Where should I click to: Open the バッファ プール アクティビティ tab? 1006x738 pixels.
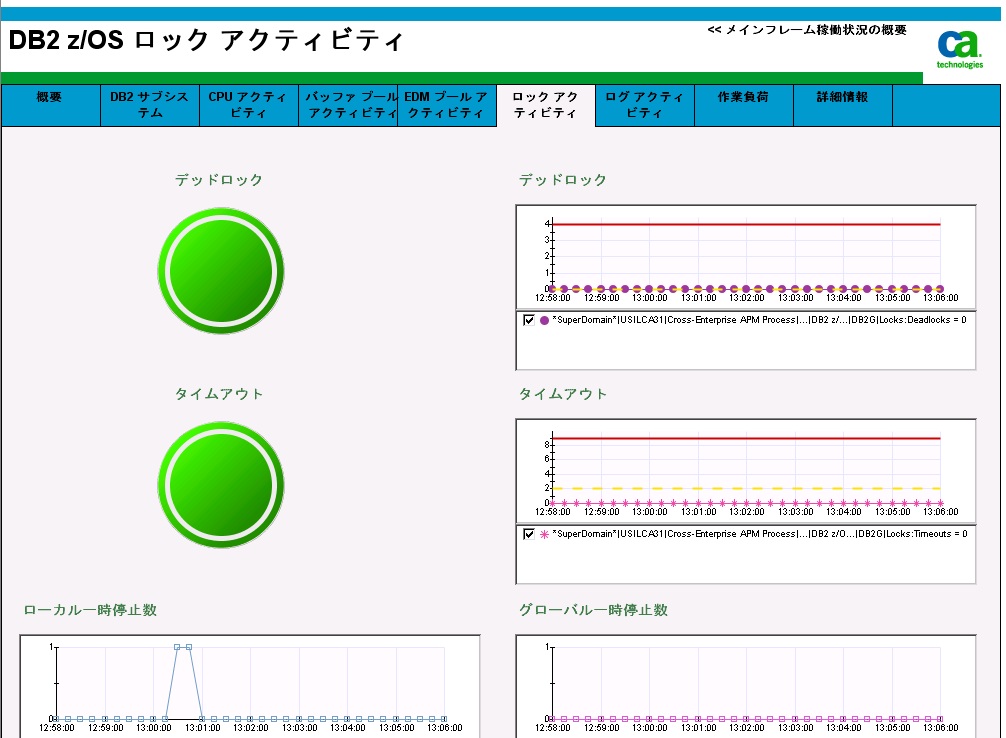click(x=347, y=104)
